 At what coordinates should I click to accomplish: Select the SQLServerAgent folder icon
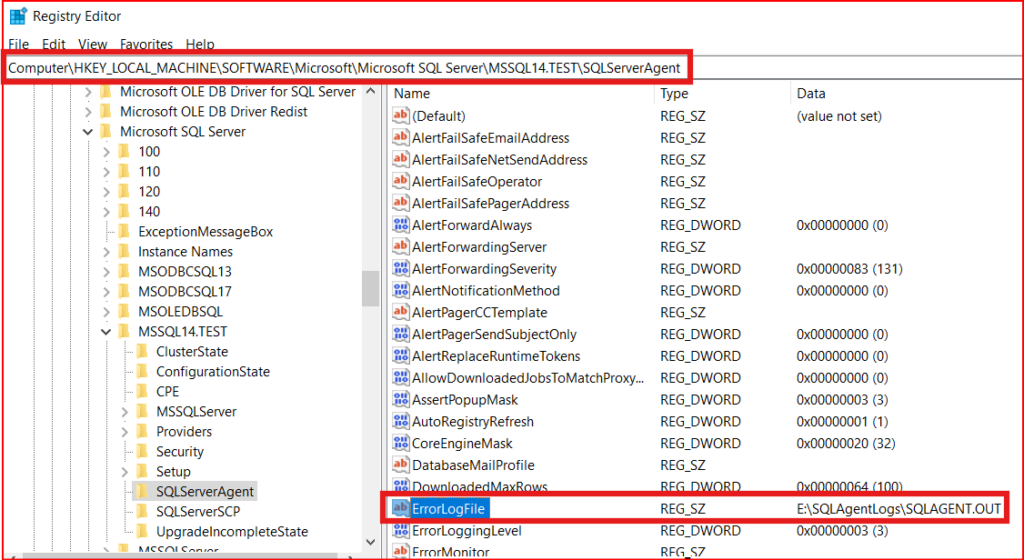[142, 491]
